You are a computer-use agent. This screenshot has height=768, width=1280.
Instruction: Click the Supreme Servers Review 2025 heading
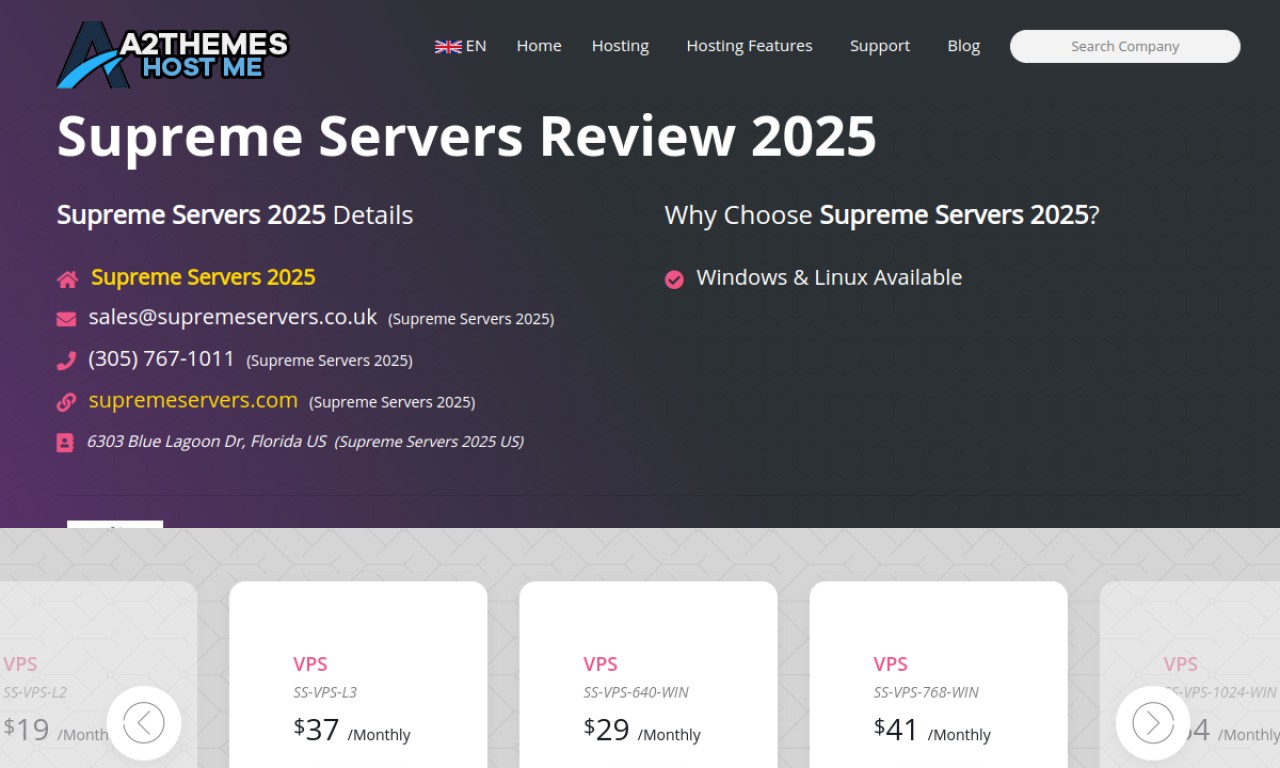point(466,136)
